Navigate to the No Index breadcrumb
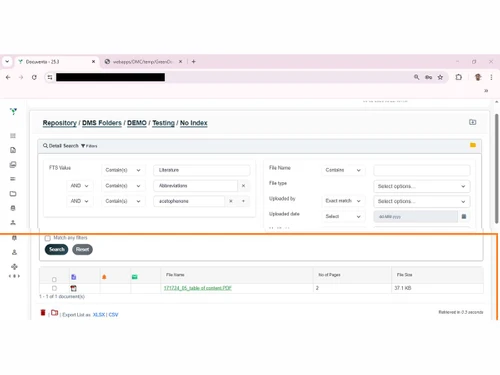The image size is (500, 375). click(x=194, y=123)
